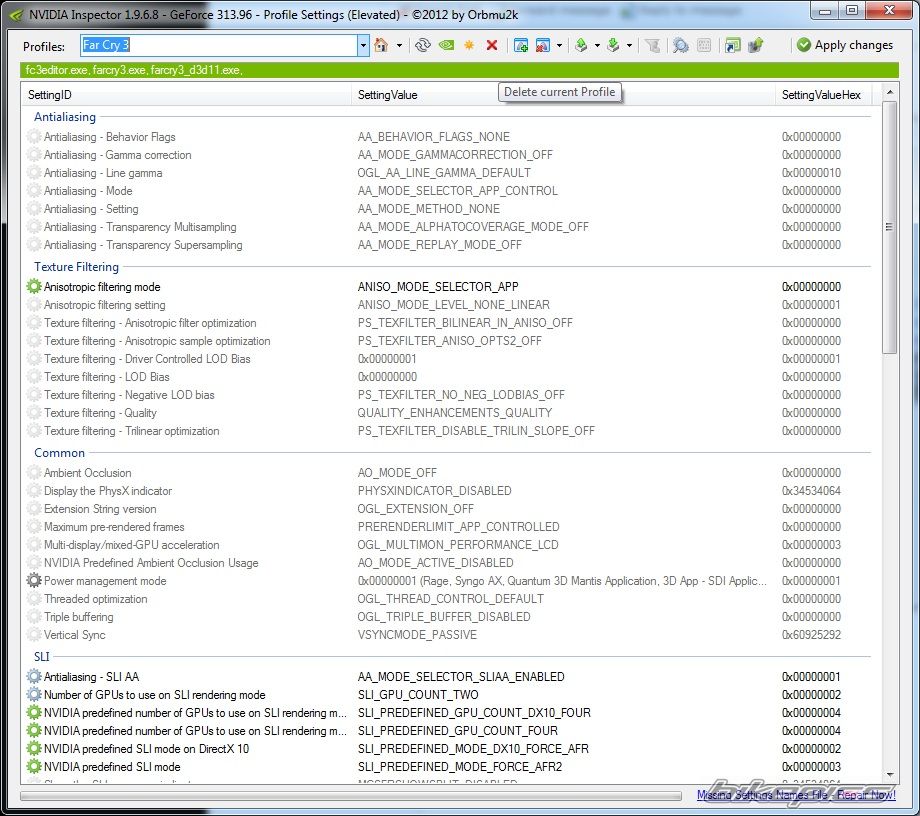Click the green NVIDIA logo toolbar icon
The width and height of the screenshot is (920, 816).
(x=446, y=45)
